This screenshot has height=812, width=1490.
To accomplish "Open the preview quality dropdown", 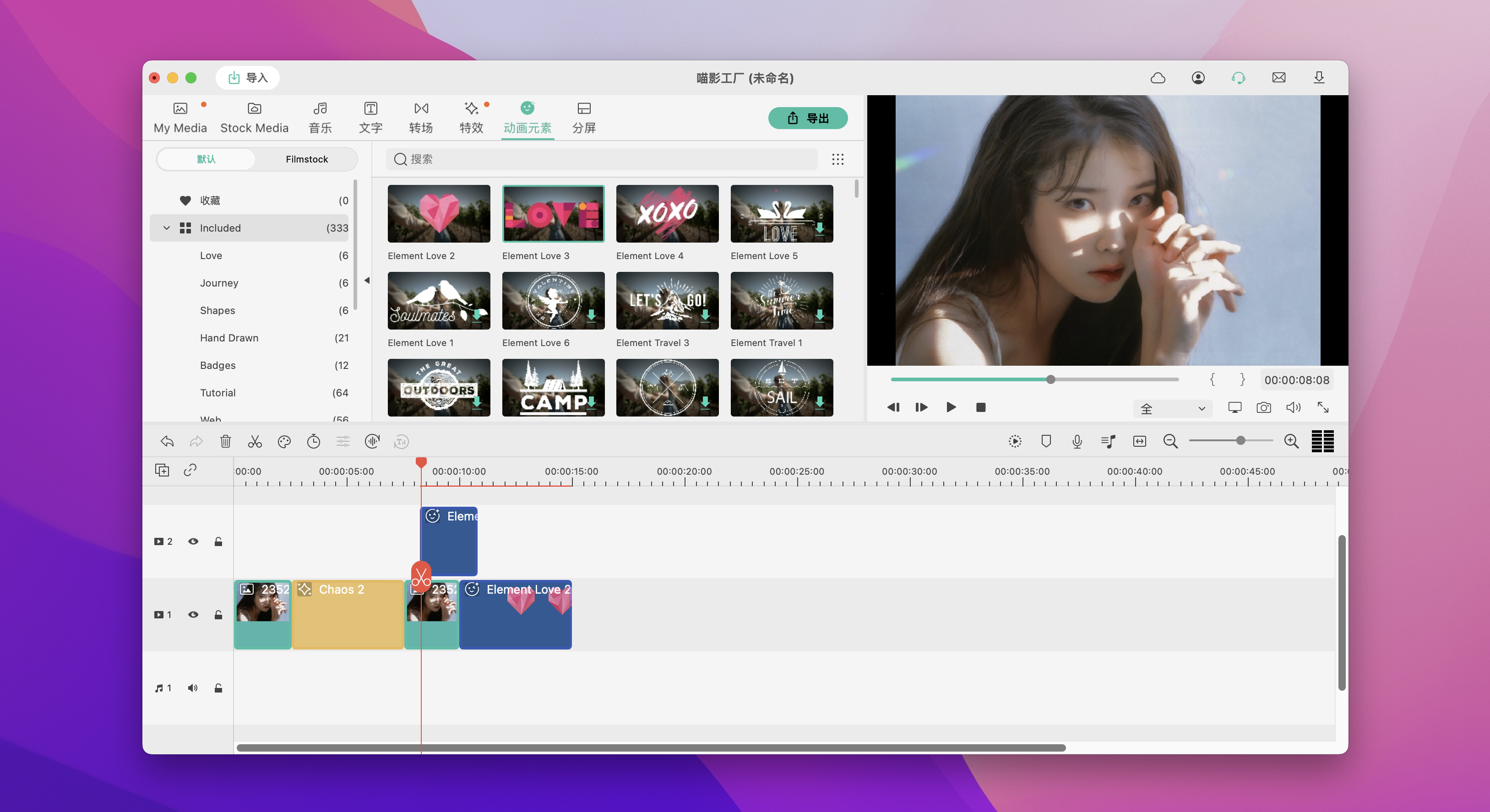I will pos(1173,408).
